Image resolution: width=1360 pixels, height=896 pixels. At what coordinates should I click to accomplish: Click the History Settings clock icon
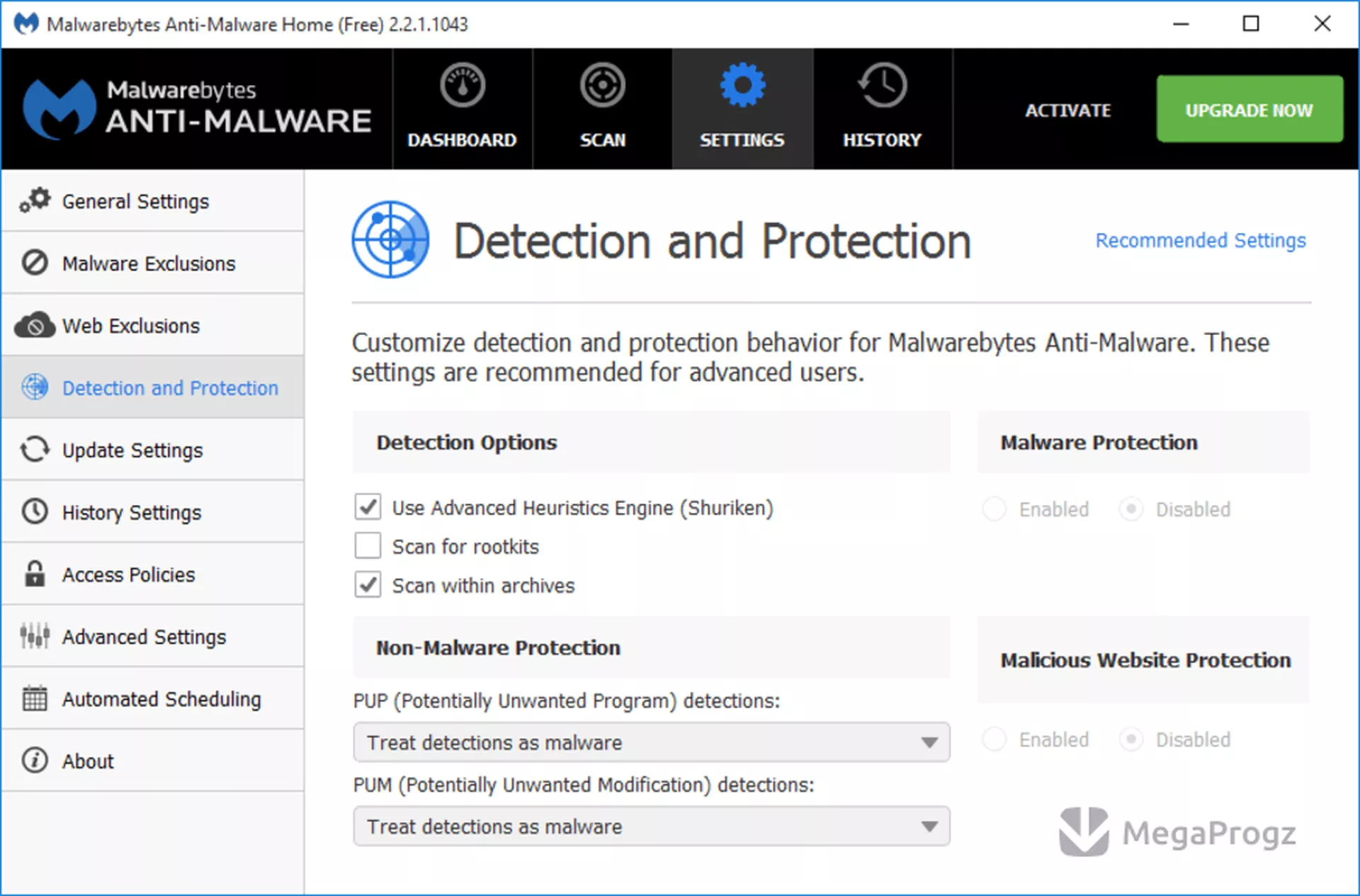click(x=35, y=511)
